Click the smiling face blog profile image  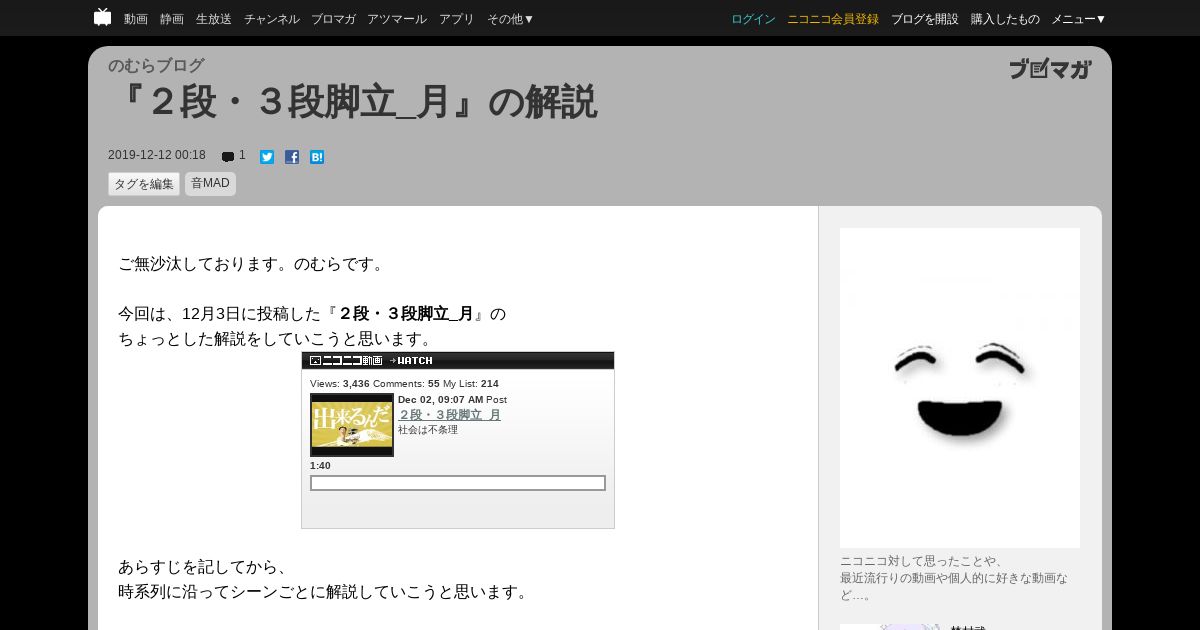[x=960, y=388]
